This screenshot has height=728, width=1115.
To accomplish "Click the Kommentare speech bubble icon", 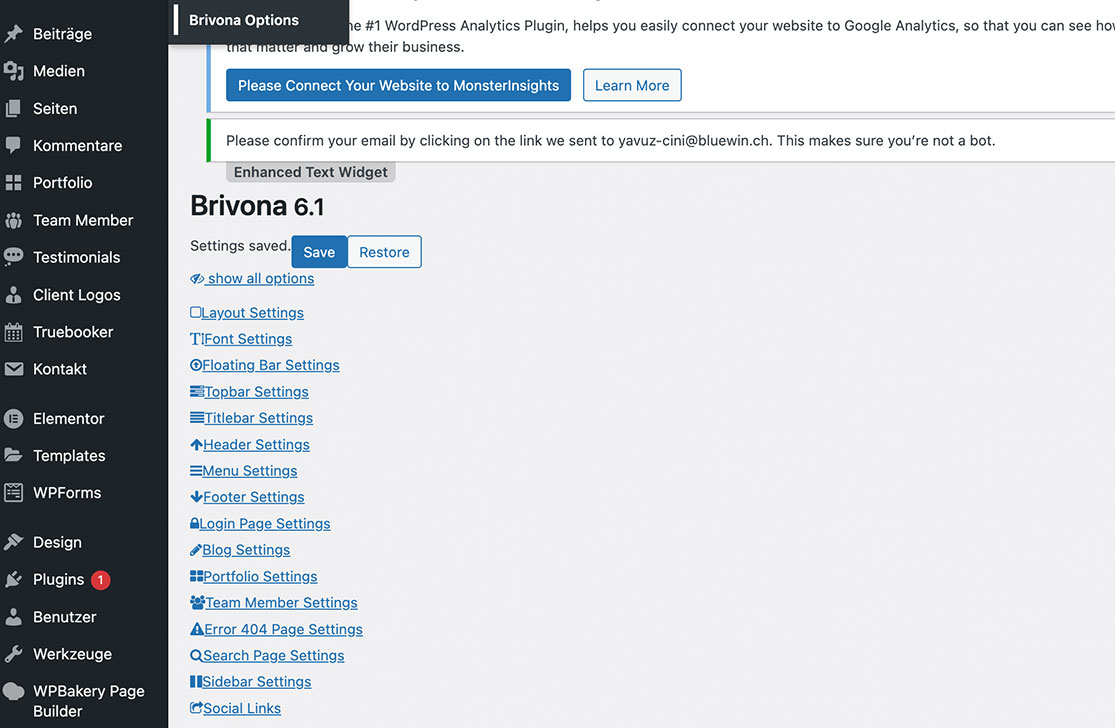I will pos(14,146).
